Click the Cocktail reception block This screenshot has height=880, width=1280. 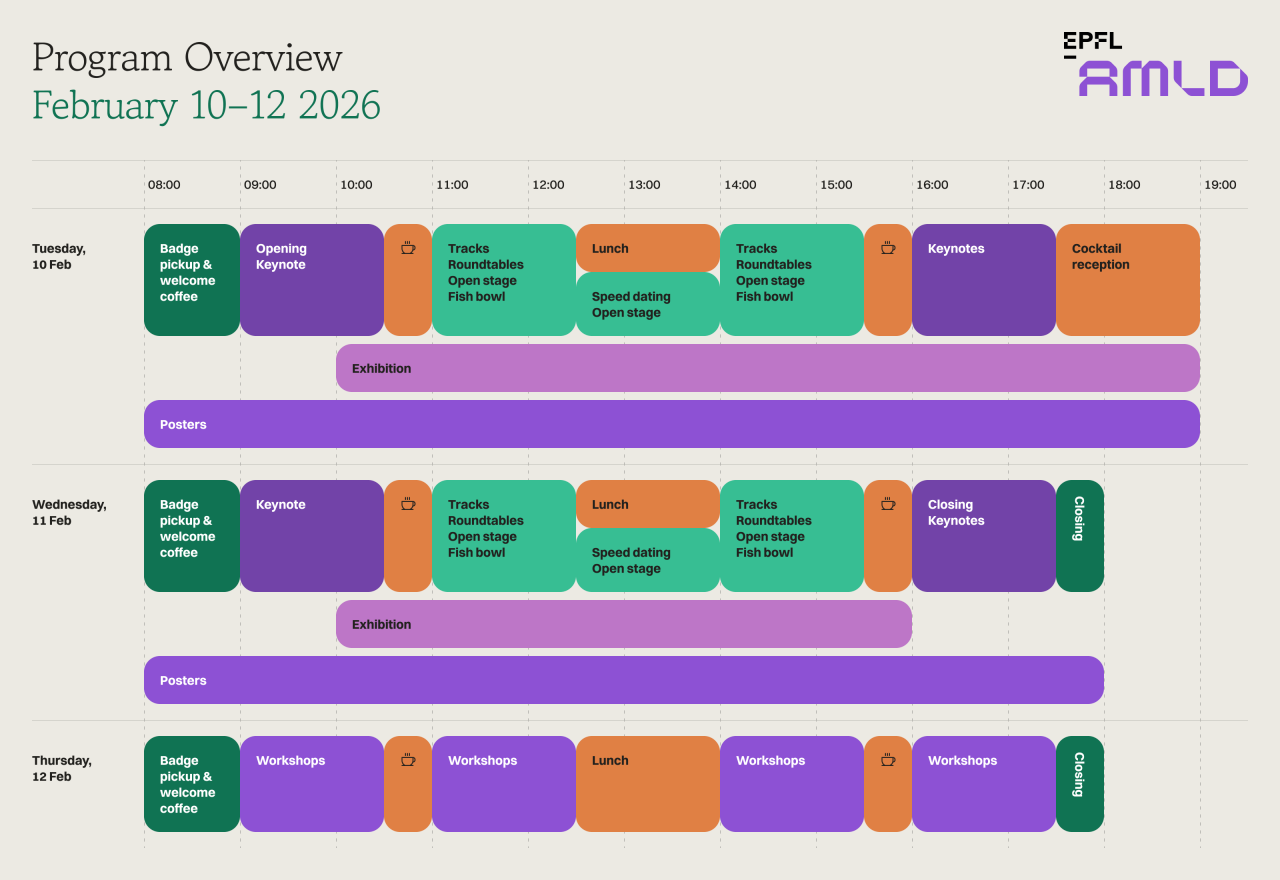point(1128,280)
